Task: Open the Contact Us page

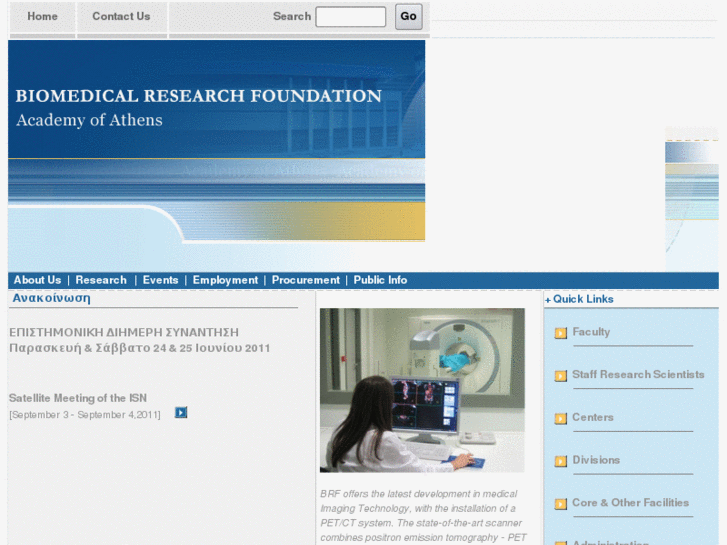Action: click(x=121, y=16)
